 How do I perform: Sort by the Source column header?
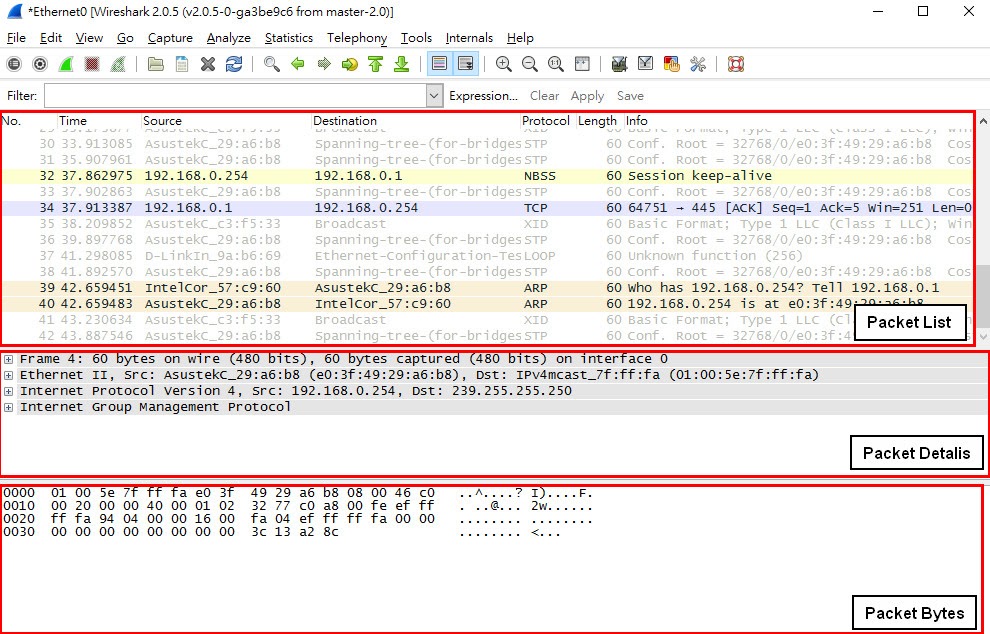[226, 121]
